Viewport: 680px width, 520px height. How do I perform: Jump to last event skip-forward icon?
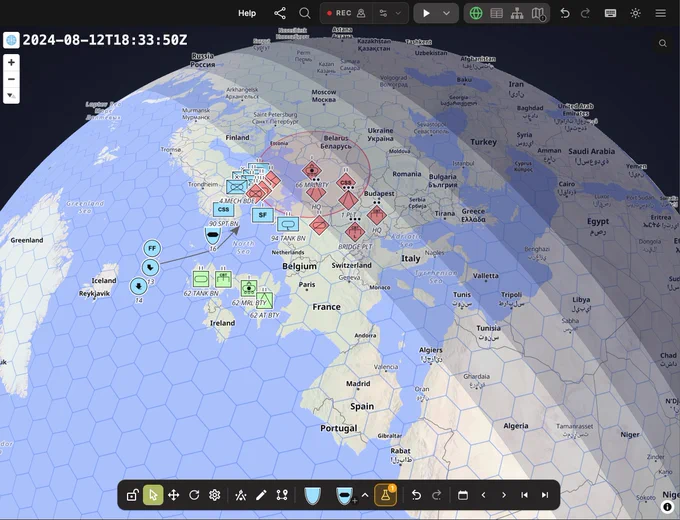click(545, 495)
